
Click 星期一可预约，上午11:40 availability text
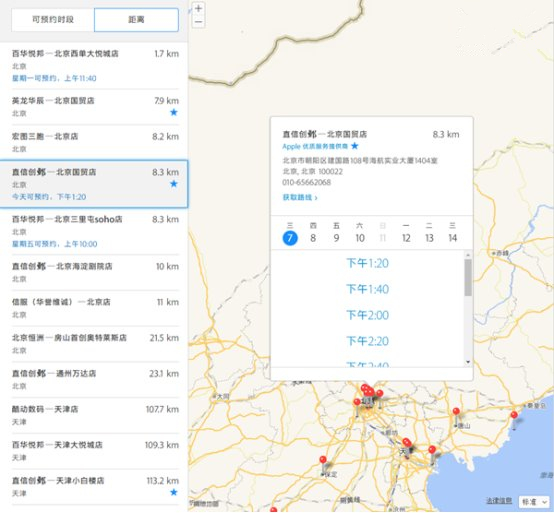click(54, 78)
